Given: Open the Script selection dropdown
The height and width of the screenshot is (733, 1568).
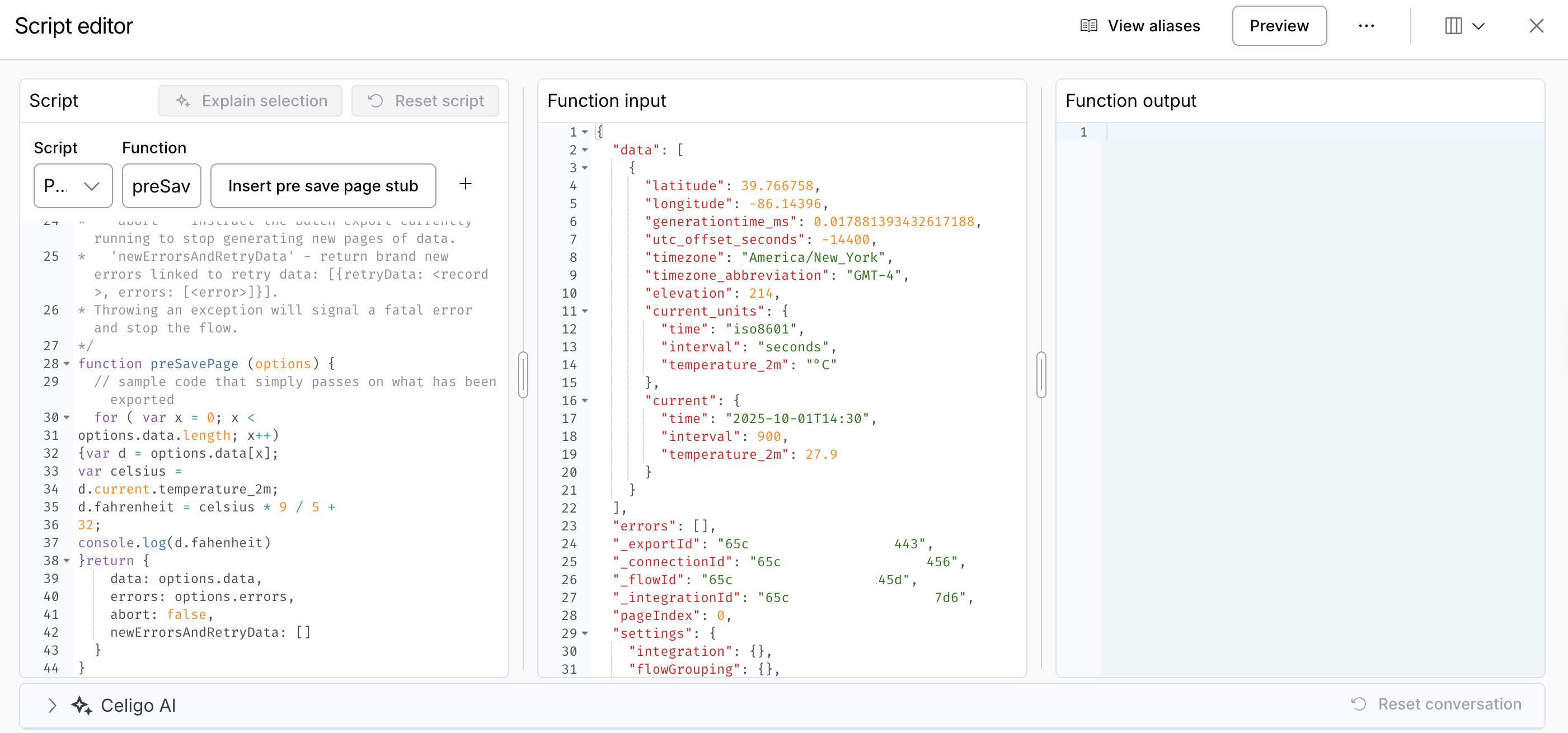Looking at the screenshot, I should (73, 186).
